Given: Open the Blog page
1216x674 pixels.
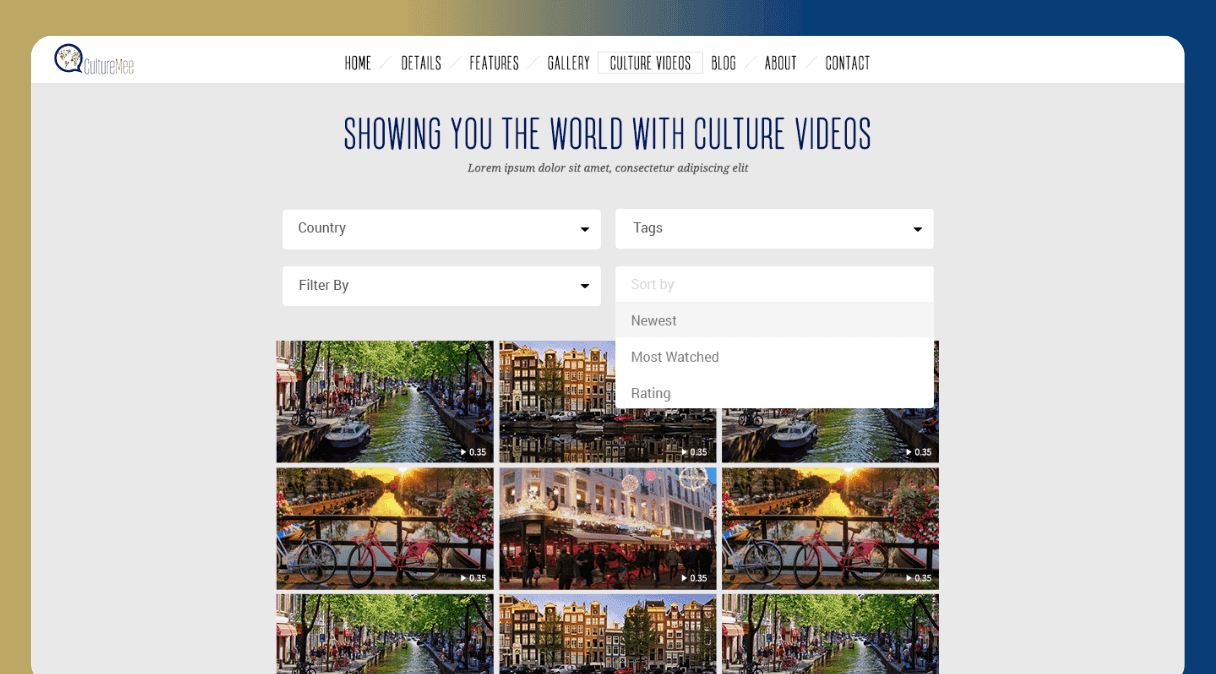Looking at the screenshot, I should tap(723, 63).
